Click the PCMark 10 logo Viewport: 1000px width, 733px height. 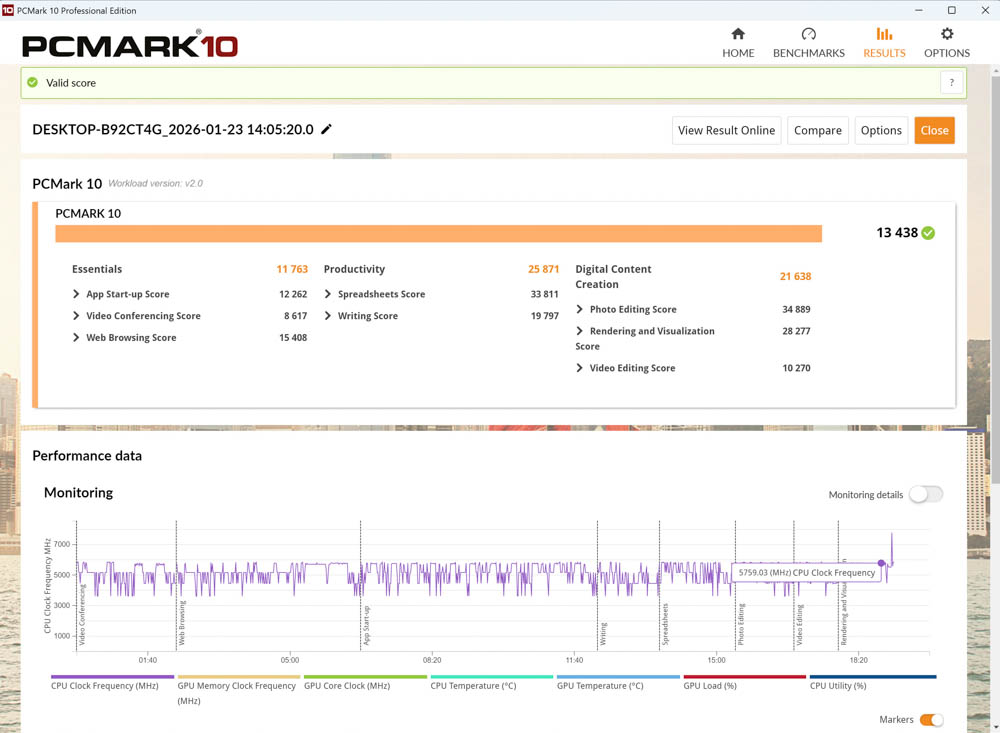click(x=130, y=46)
